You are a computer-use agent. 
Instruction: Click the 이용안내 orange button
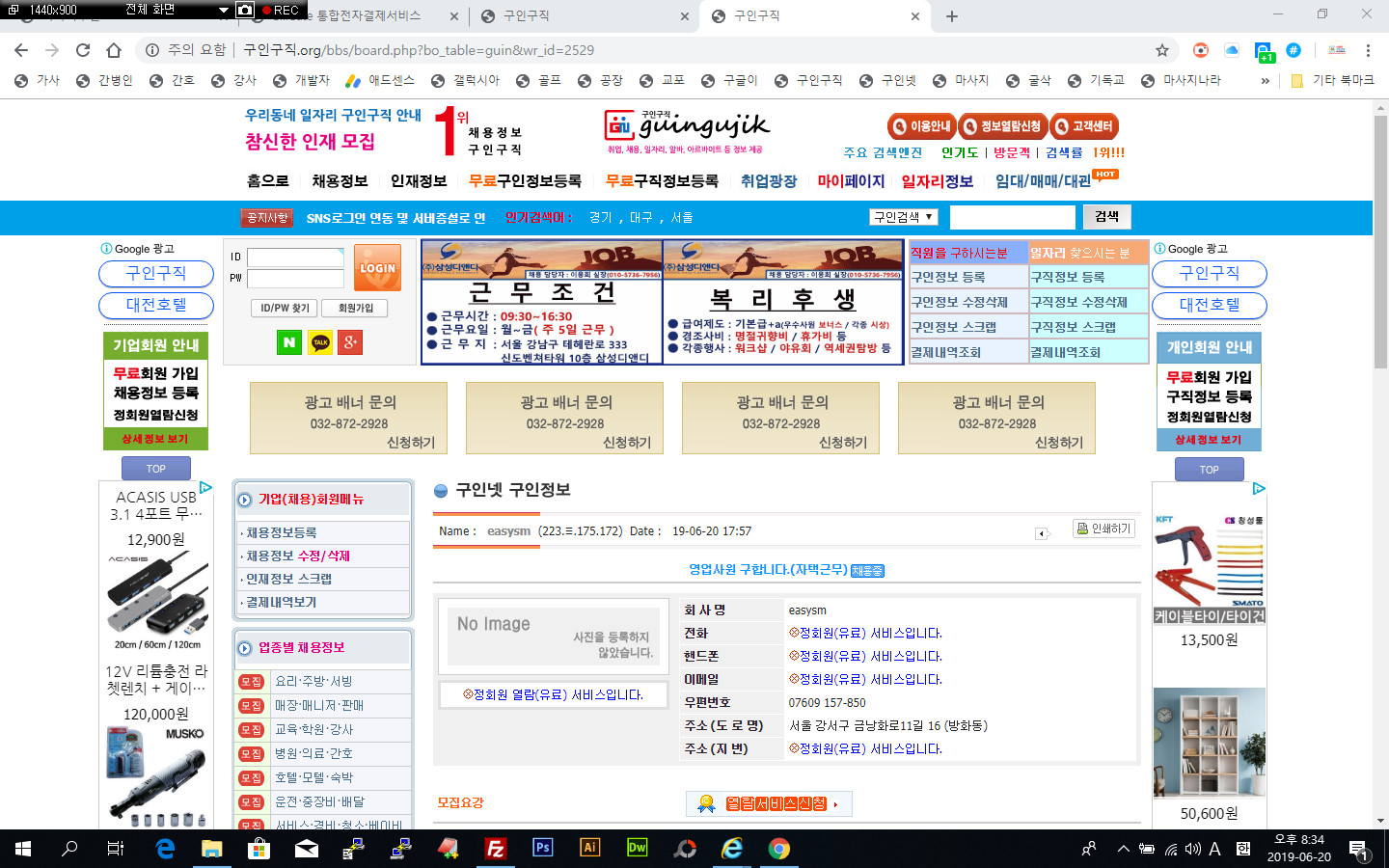(921, 126)
